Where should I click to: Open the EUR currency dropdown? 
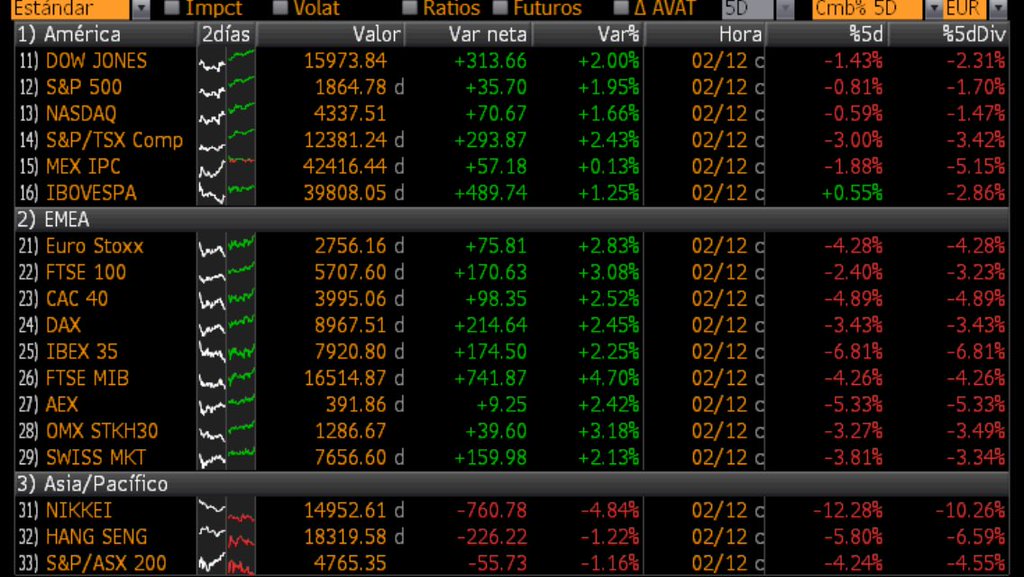click(x=998, y=9)
